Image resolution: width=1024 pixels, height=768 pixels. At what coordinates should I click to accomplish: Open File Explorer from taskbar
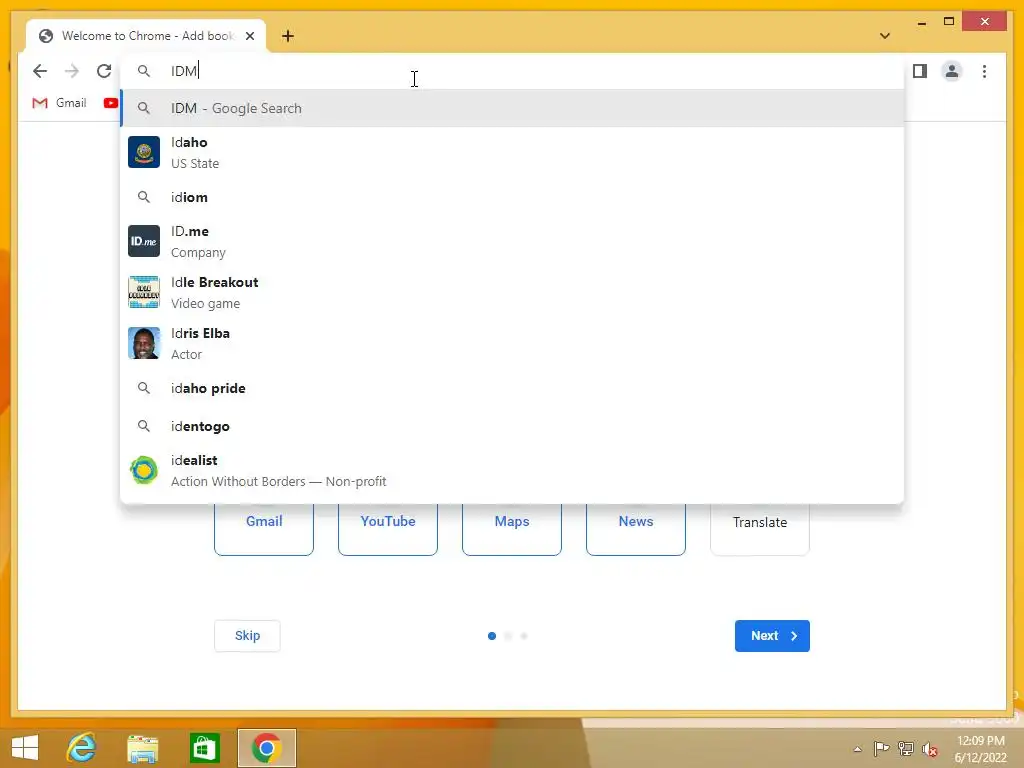(142, 748)
